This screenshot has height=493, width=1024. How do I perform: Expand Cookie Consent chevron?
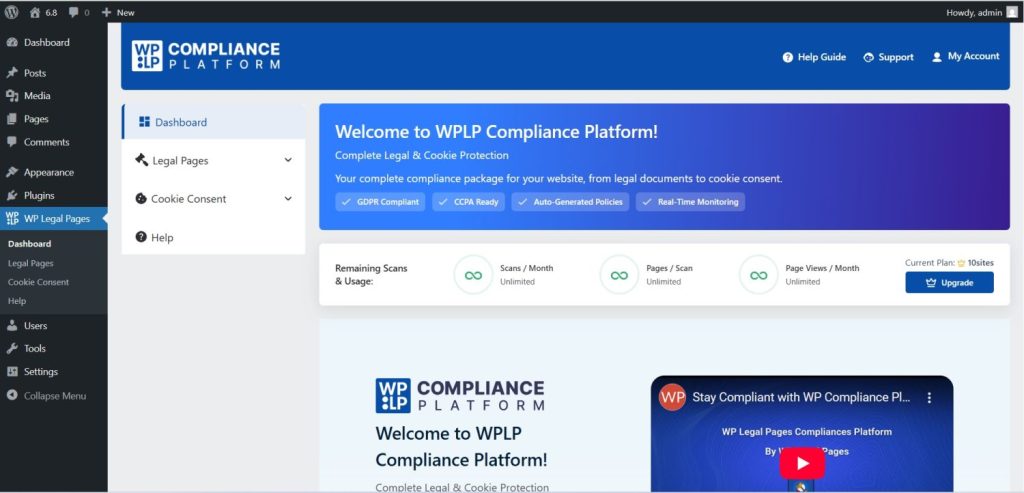(x=288, y=199)
